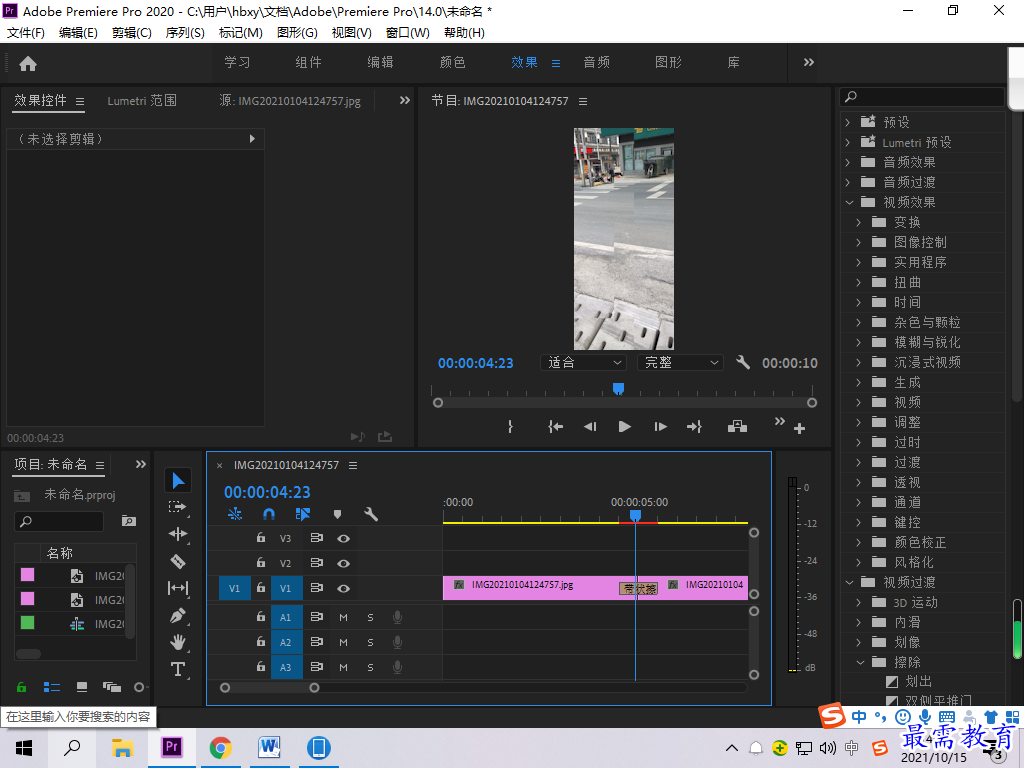Select the Pen tool

(x=178, y=615)
